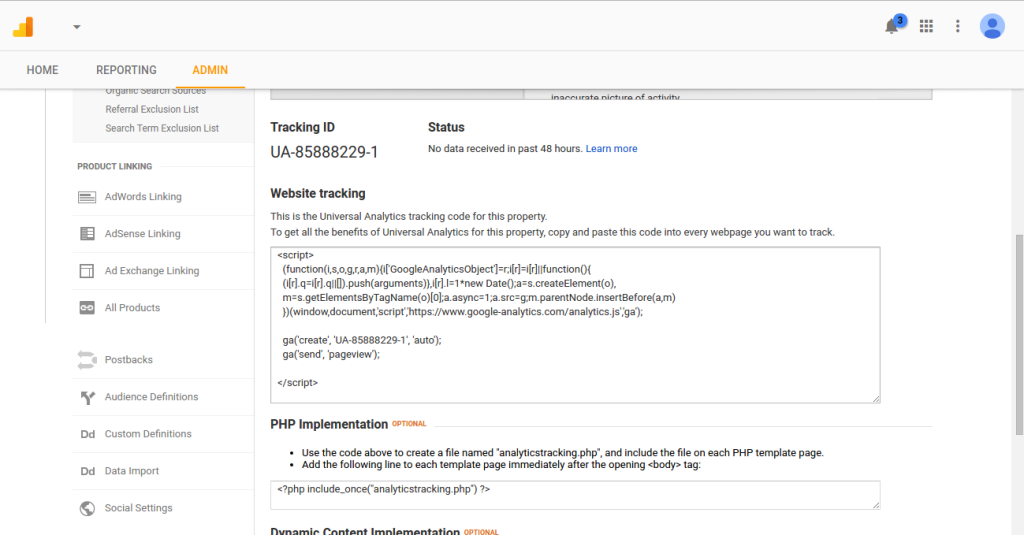The height and width of the screenshot is (535, 1024).
Task: Click the Google Analytics logo
Action: [23, 27]
